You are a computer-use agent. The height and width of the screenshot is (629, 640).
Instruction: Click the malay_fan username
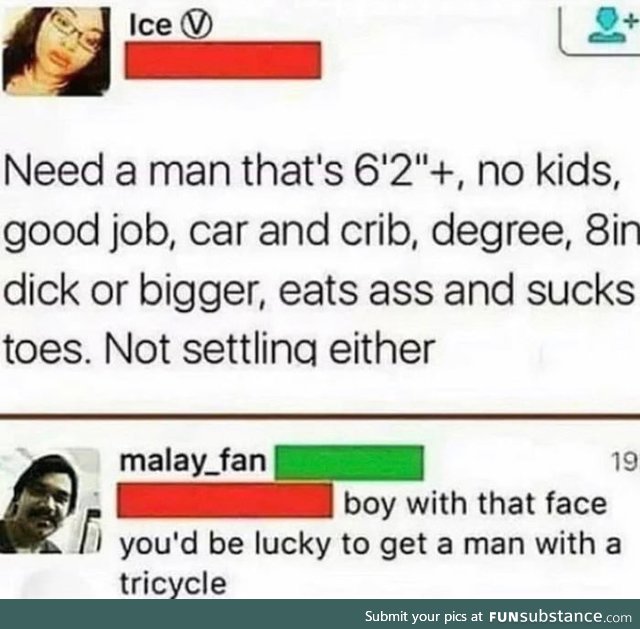[193, 462]
